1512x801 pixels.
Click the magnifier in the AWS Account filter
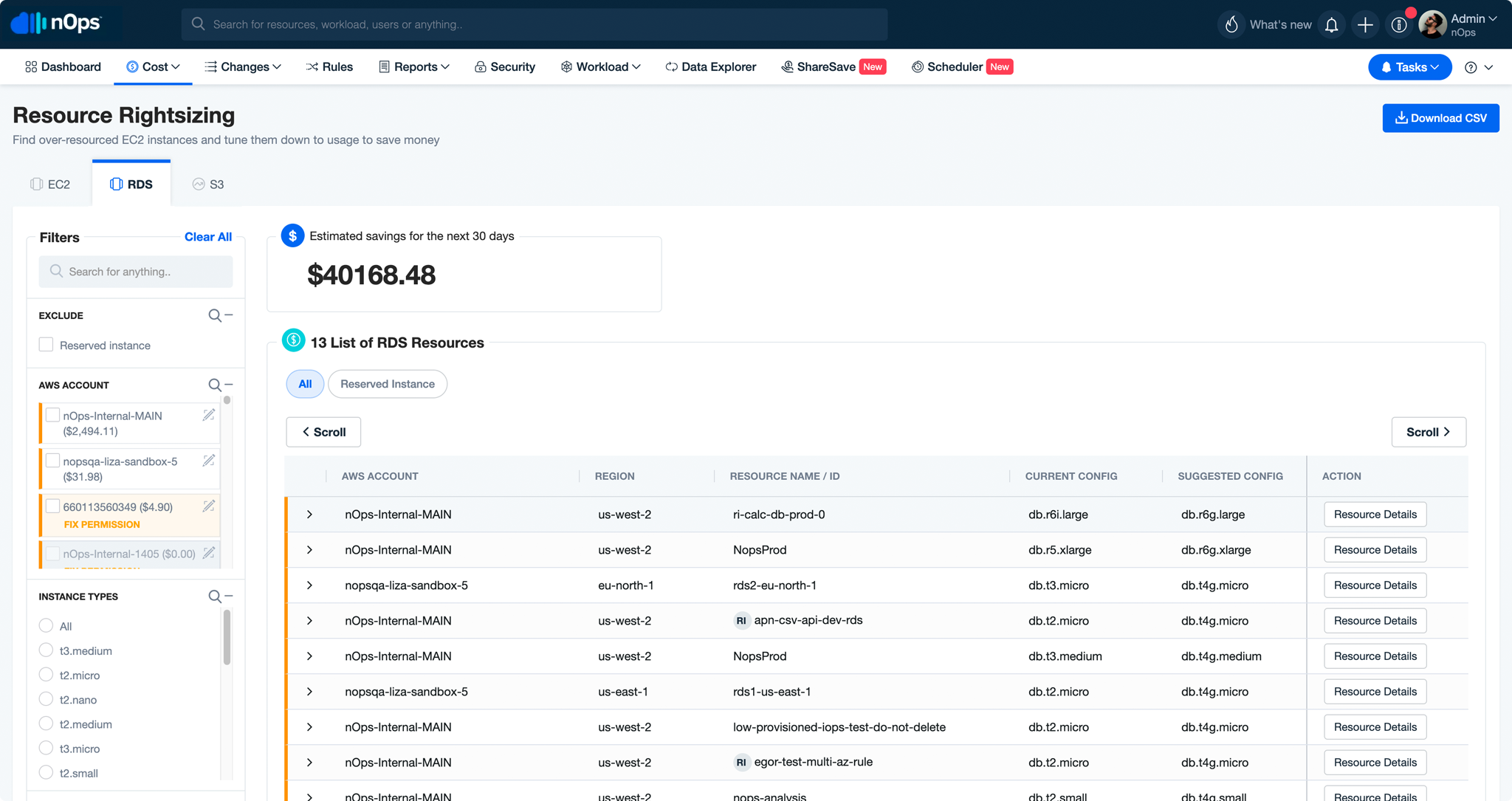214,384
